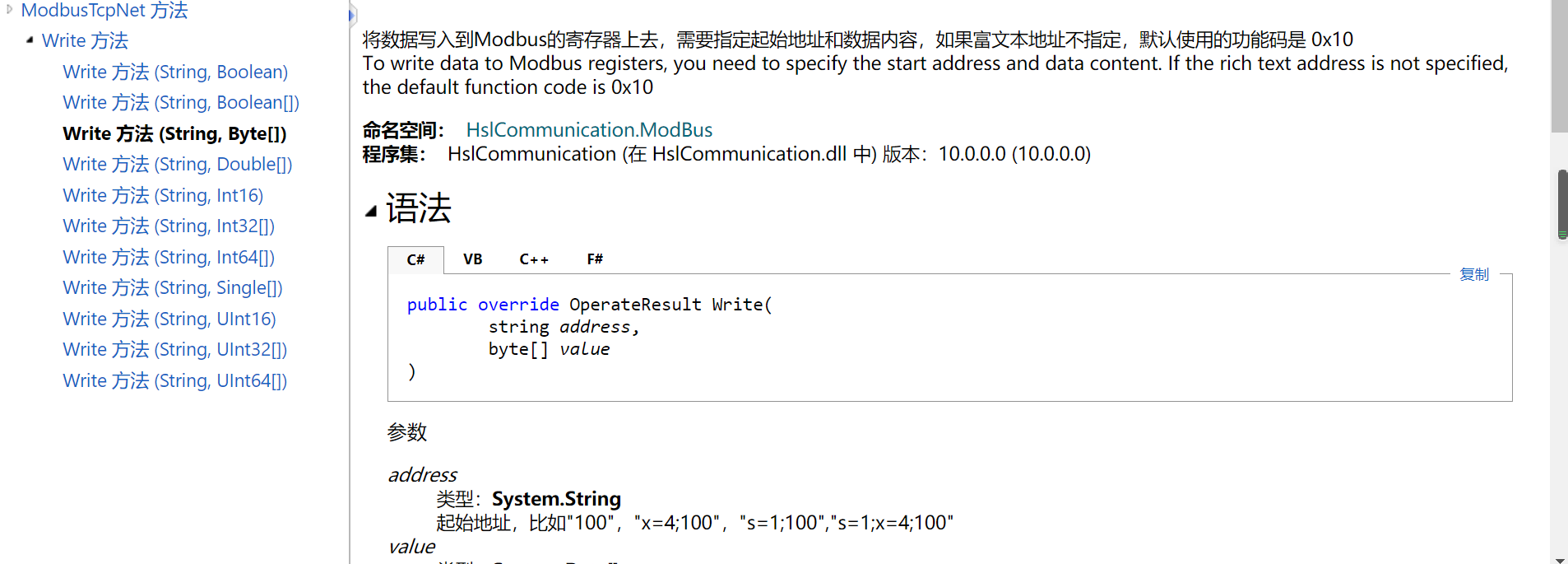This screenshot has height=564, width=1568.
Task: Open Write 方法 (String, UInt16) page
Action: pos(169,319)
